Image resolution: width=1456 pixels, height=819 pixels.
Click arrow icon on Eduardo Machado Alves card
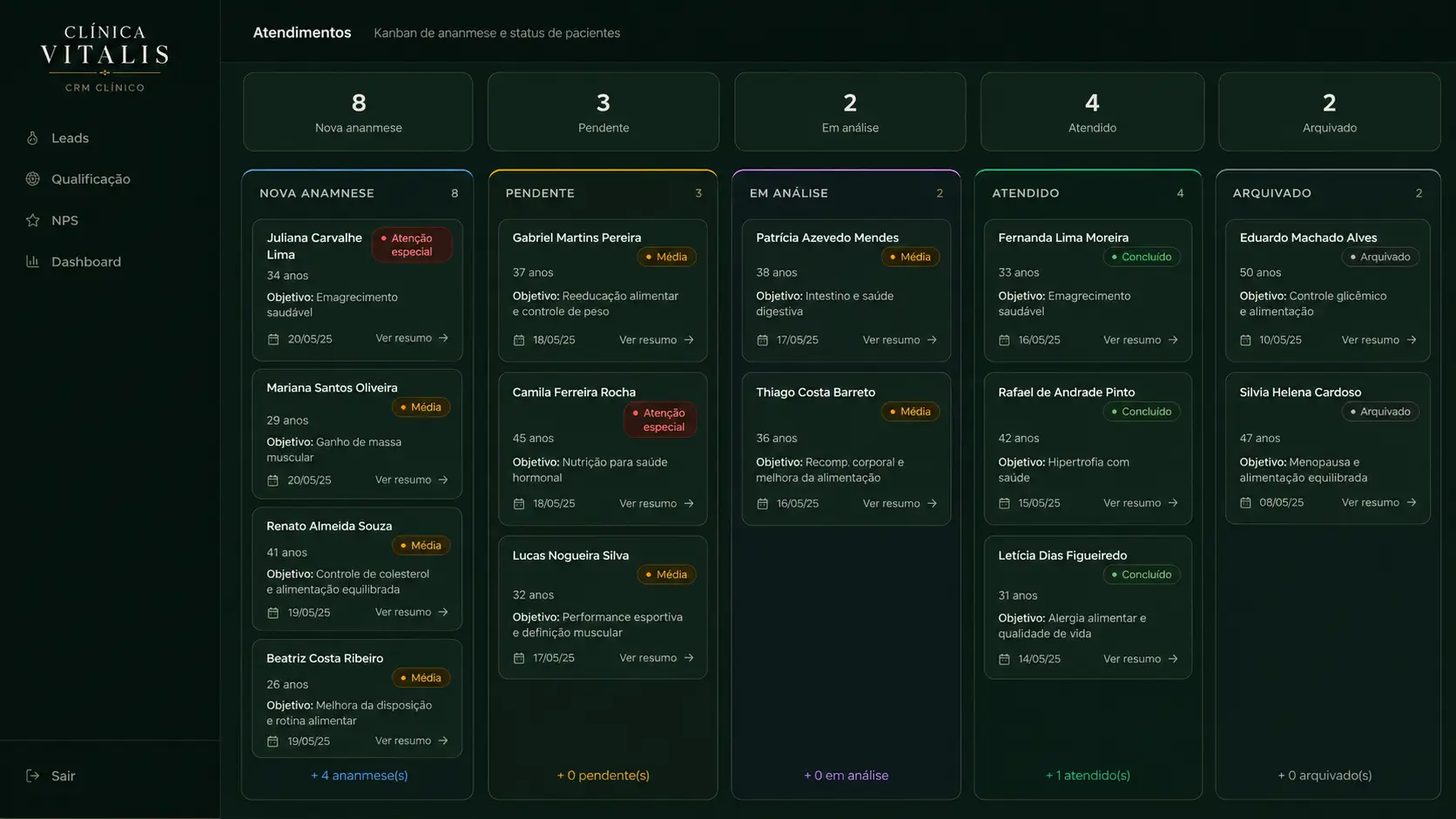pos(1412,339)
